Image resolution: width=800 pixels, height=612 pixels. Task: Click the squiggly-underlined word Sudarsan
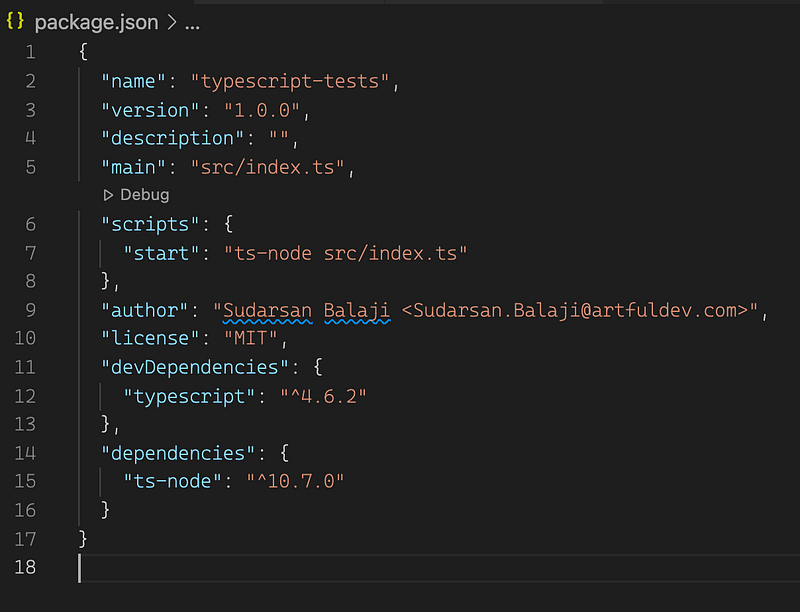tap(267, 311)
